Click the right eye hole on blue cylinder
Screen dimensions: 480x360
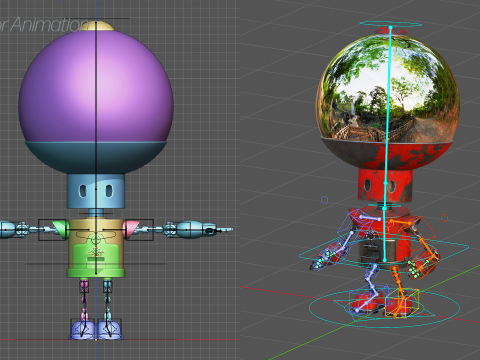pyautogui.click(x=109, y=191)
